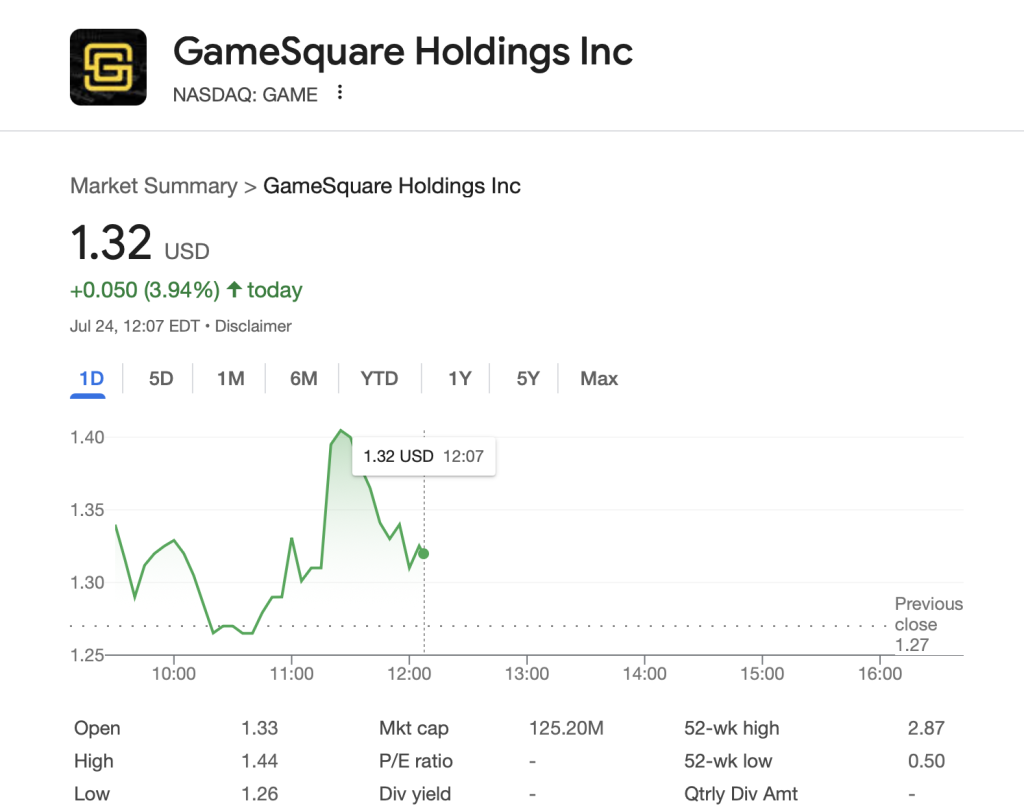Click the green up arrow next to today
Viewport: 1024px width, 810px height.
click(x=234, y=290)
